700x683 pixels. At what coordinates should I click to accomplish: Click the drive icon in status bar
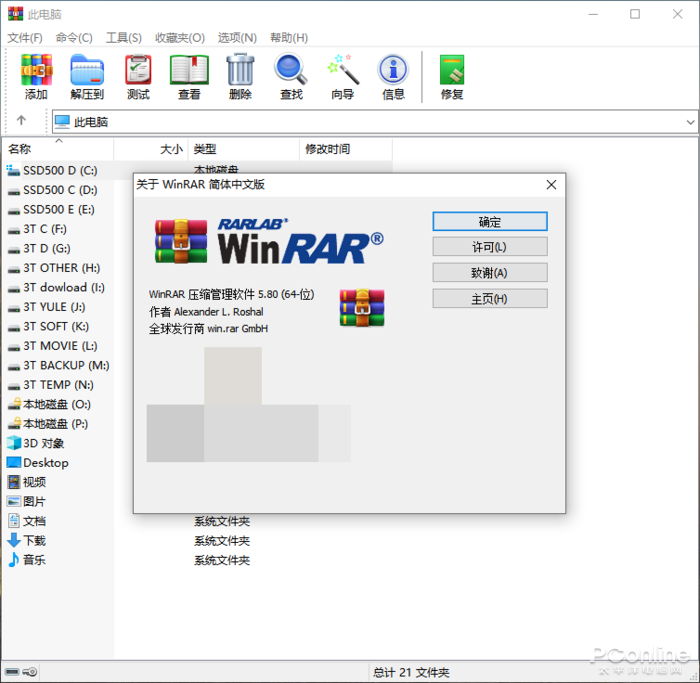point(12,671)
